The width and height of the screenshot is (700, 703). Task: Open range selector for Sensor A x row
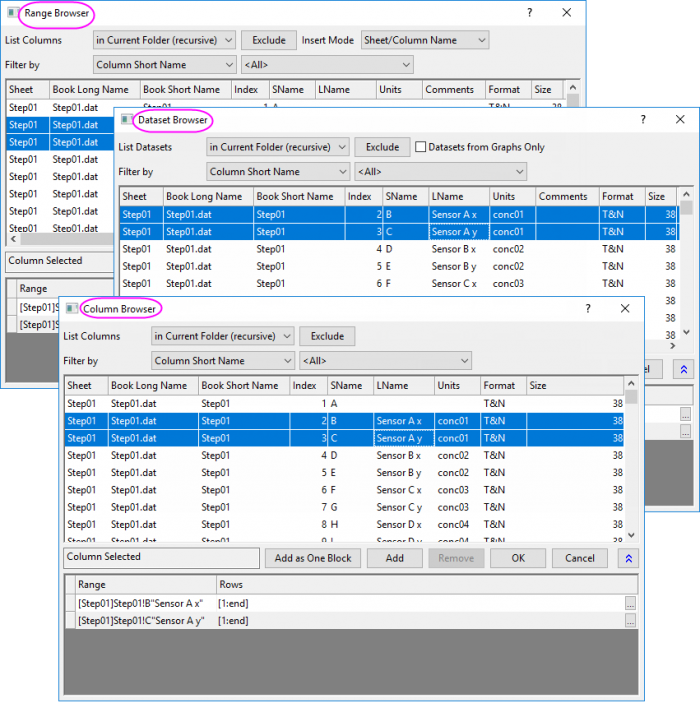(x=630, y=603)
